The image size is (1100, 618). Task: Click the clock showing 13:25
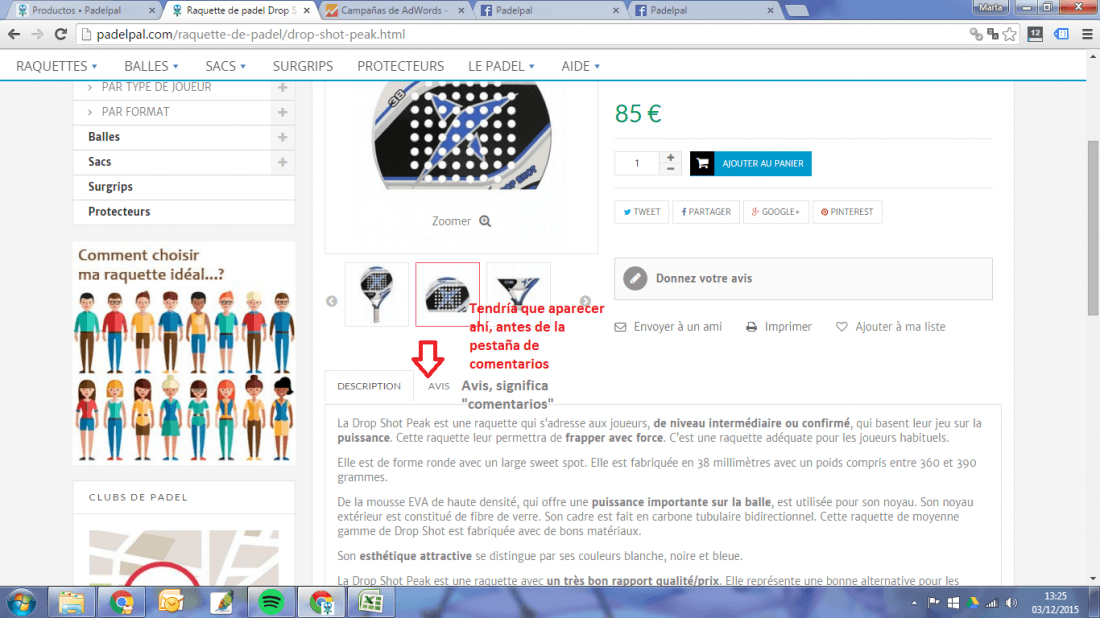coord(1055,596)
